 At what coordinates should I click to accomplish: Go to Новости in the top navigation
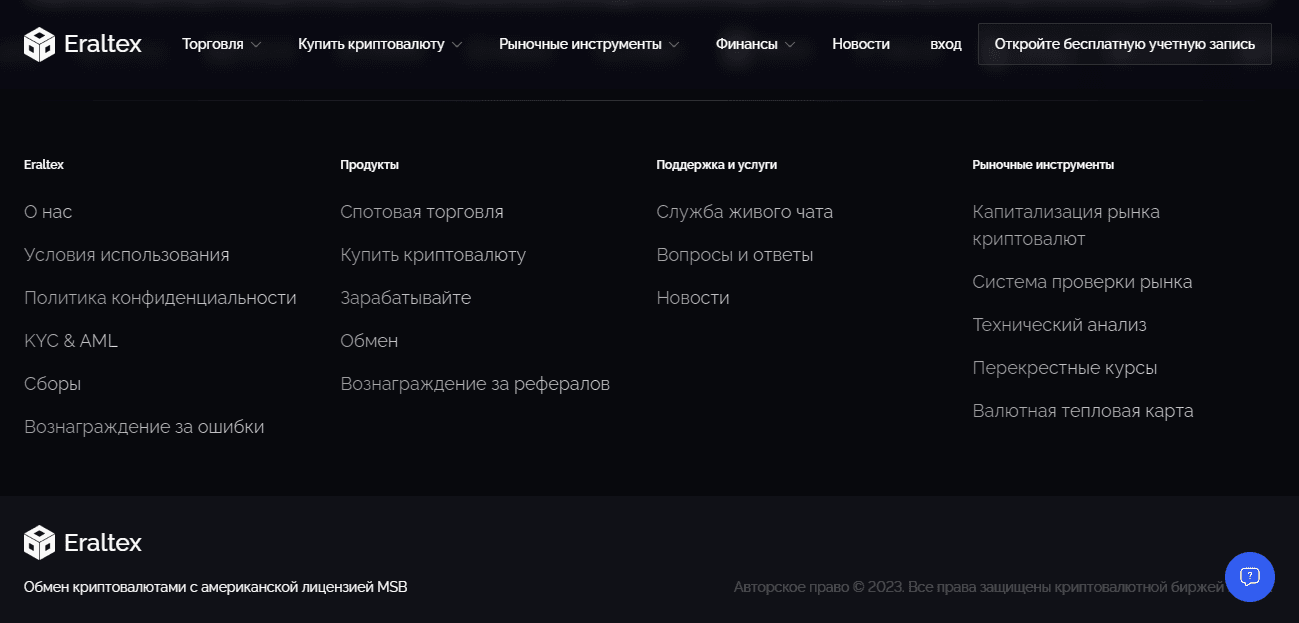point(860,44)
